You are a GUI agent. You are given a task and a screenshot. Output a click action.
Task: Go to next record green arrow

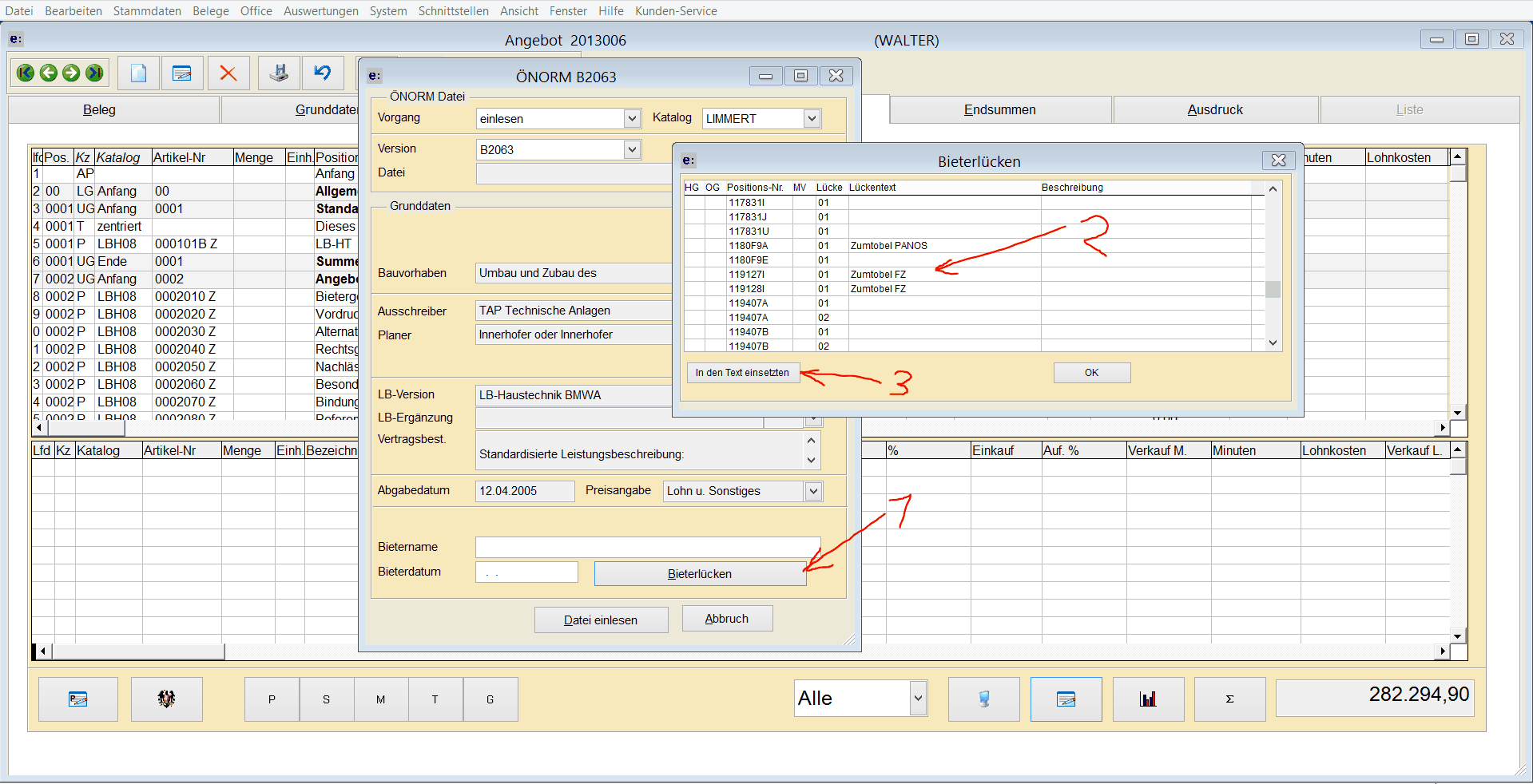[71, 73]
